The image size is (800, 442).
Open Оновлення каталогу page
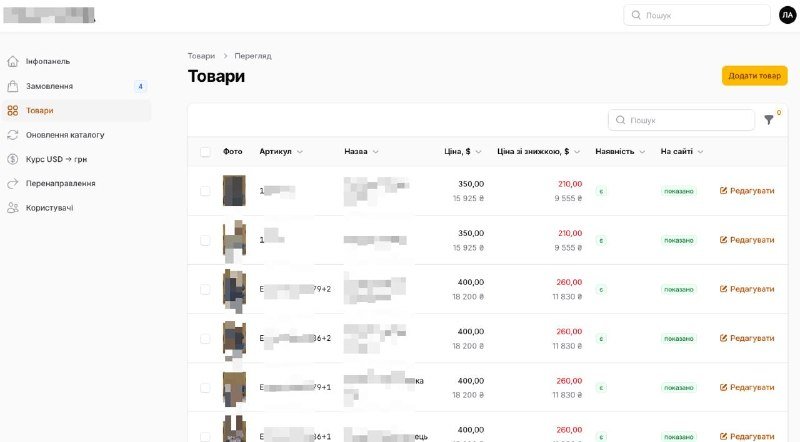[77, 135]
